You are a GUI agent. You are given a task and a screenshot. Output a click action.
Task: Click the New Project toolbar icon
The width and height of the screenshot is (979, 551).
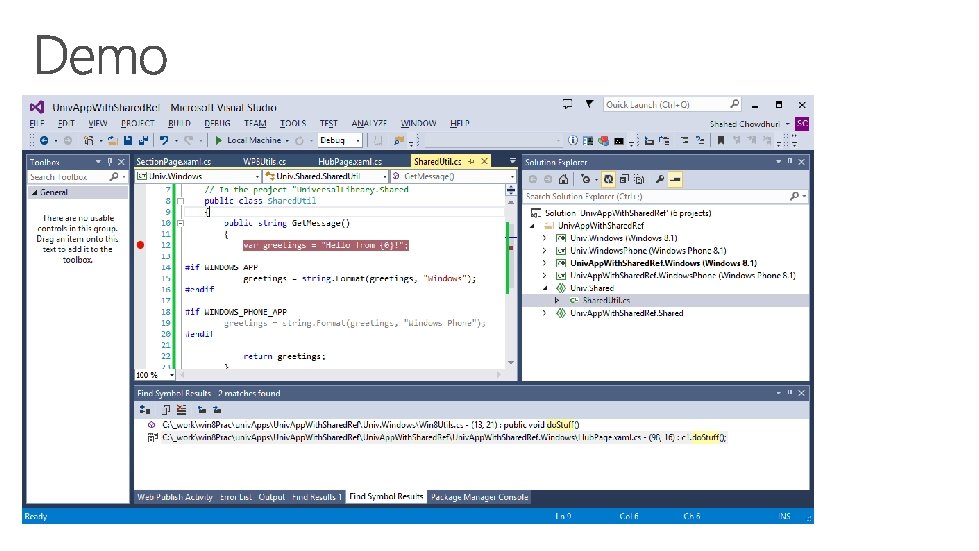pyautogui.click(x=89, y=140)
